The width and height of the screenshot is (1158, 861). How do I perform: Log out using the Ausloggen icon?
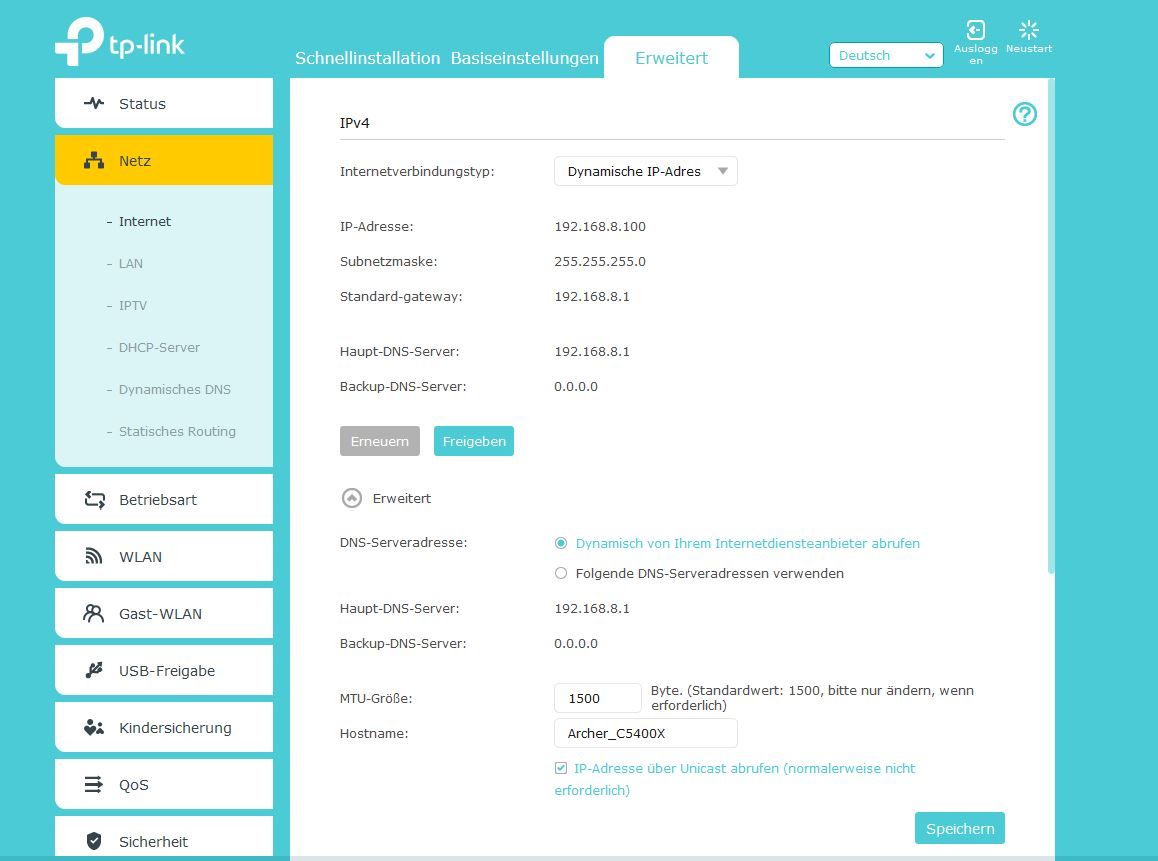pyautogui.click(x=975, y=31)
